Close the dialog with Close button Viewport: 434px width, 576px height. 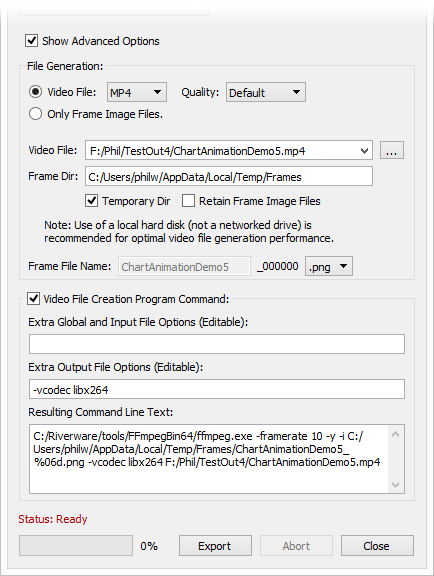point(377,546)
